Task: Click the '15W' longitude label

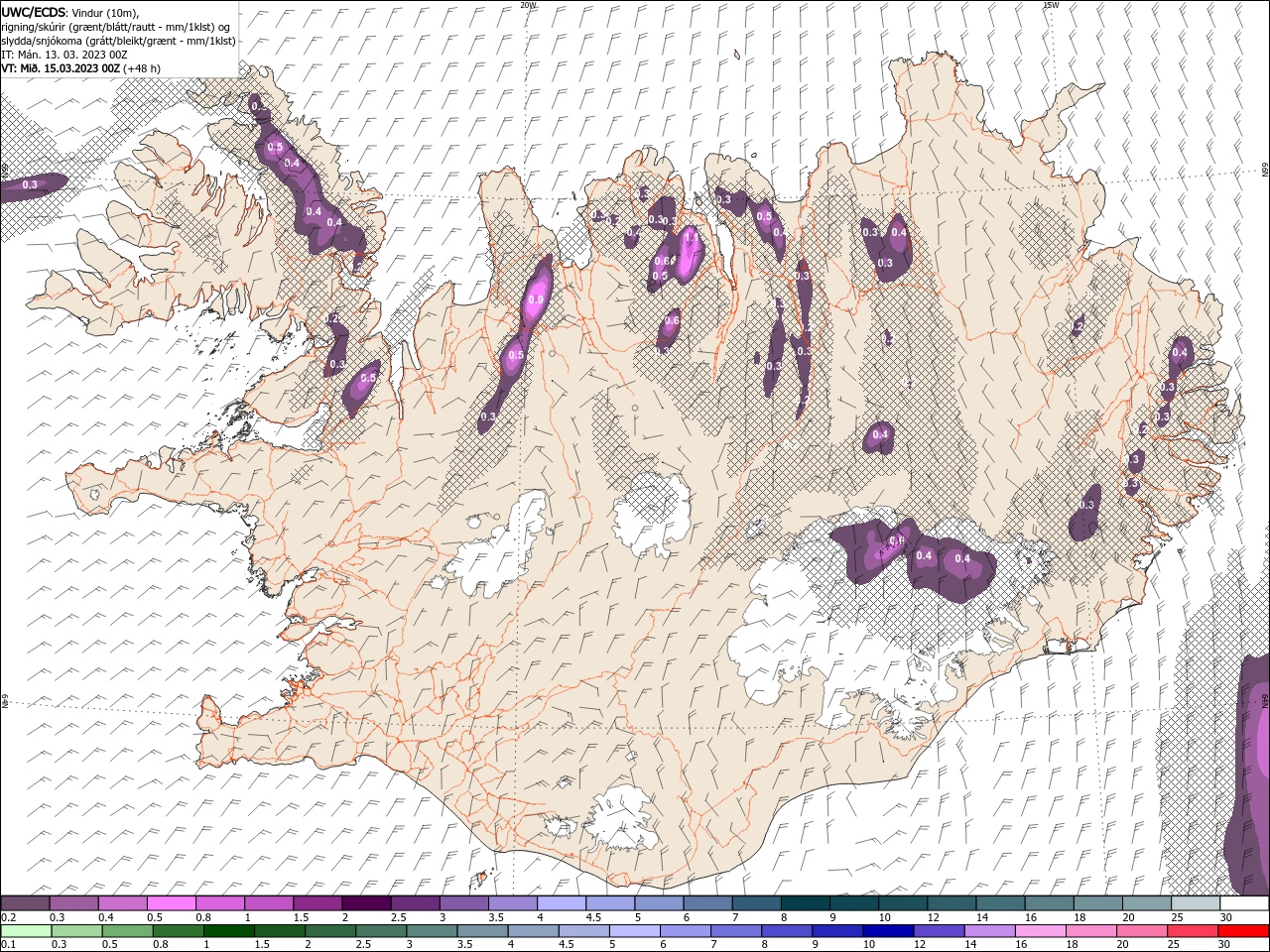Action: pyautogui.click(x=1051, y=4)
